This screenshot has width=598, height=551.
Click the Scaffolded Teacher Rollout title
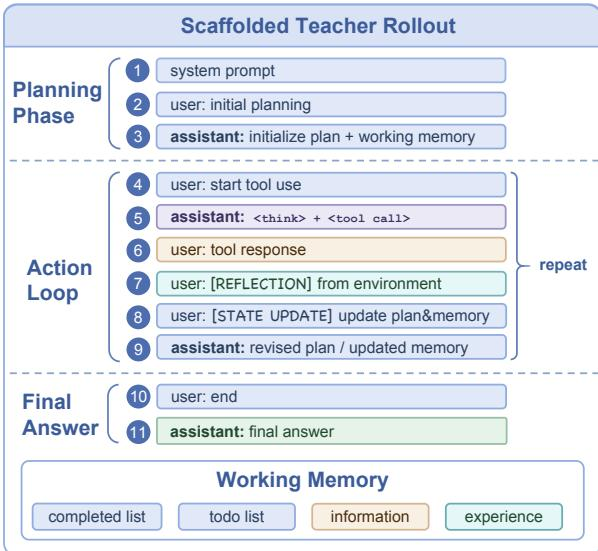318,26
